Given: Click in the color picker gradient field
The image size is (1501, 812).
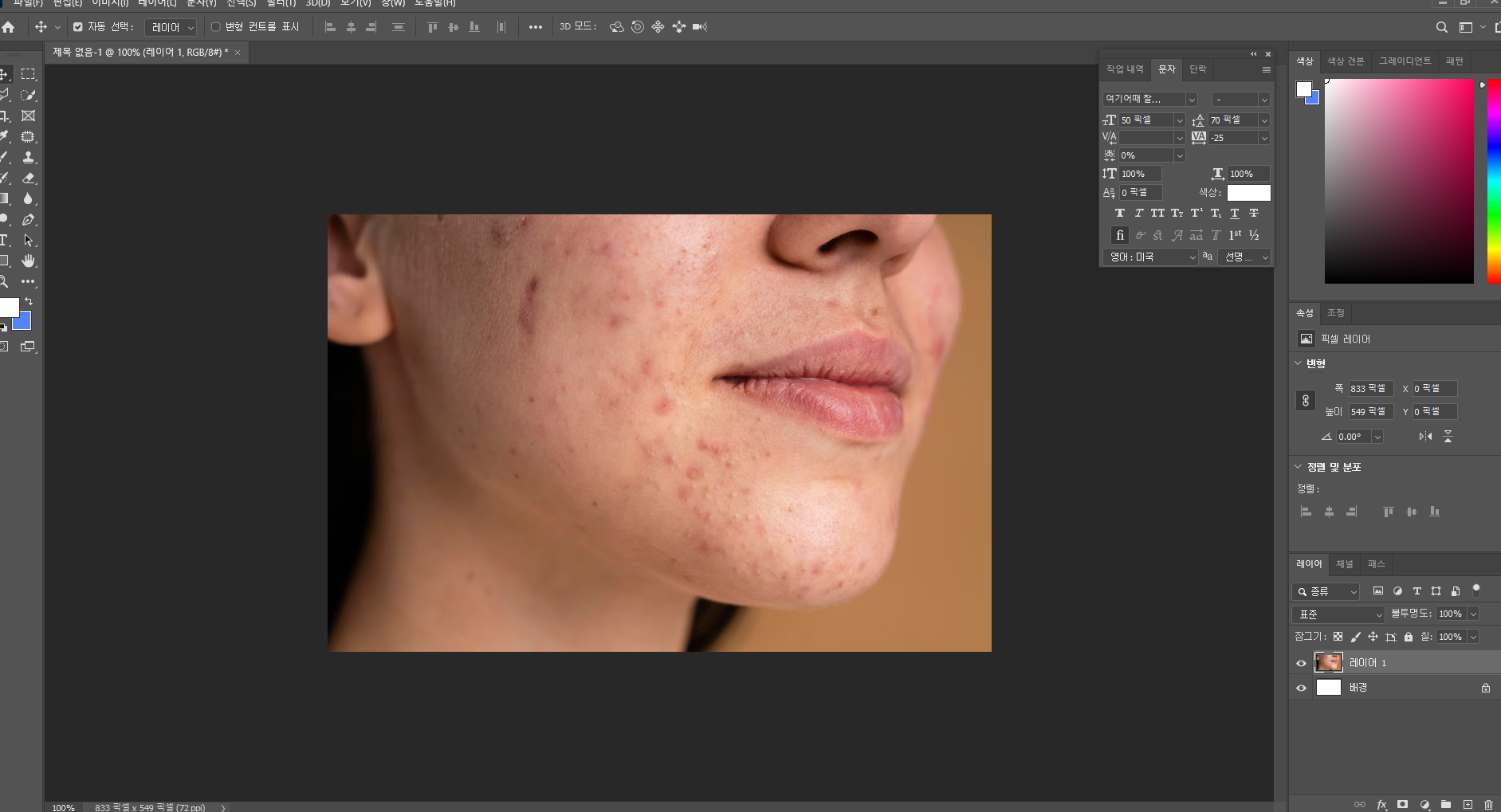Looking at the screenshot, I should (x=1399, y=181).
